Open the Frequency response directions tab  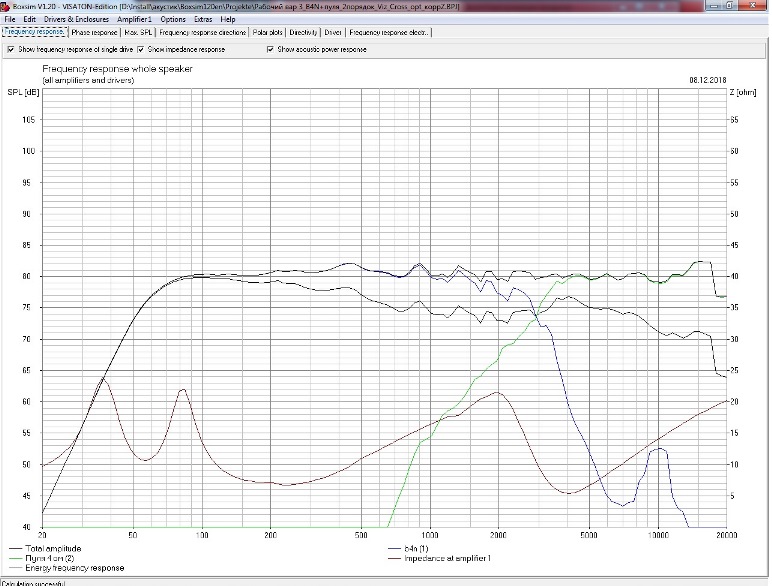(x=203, y=33)
